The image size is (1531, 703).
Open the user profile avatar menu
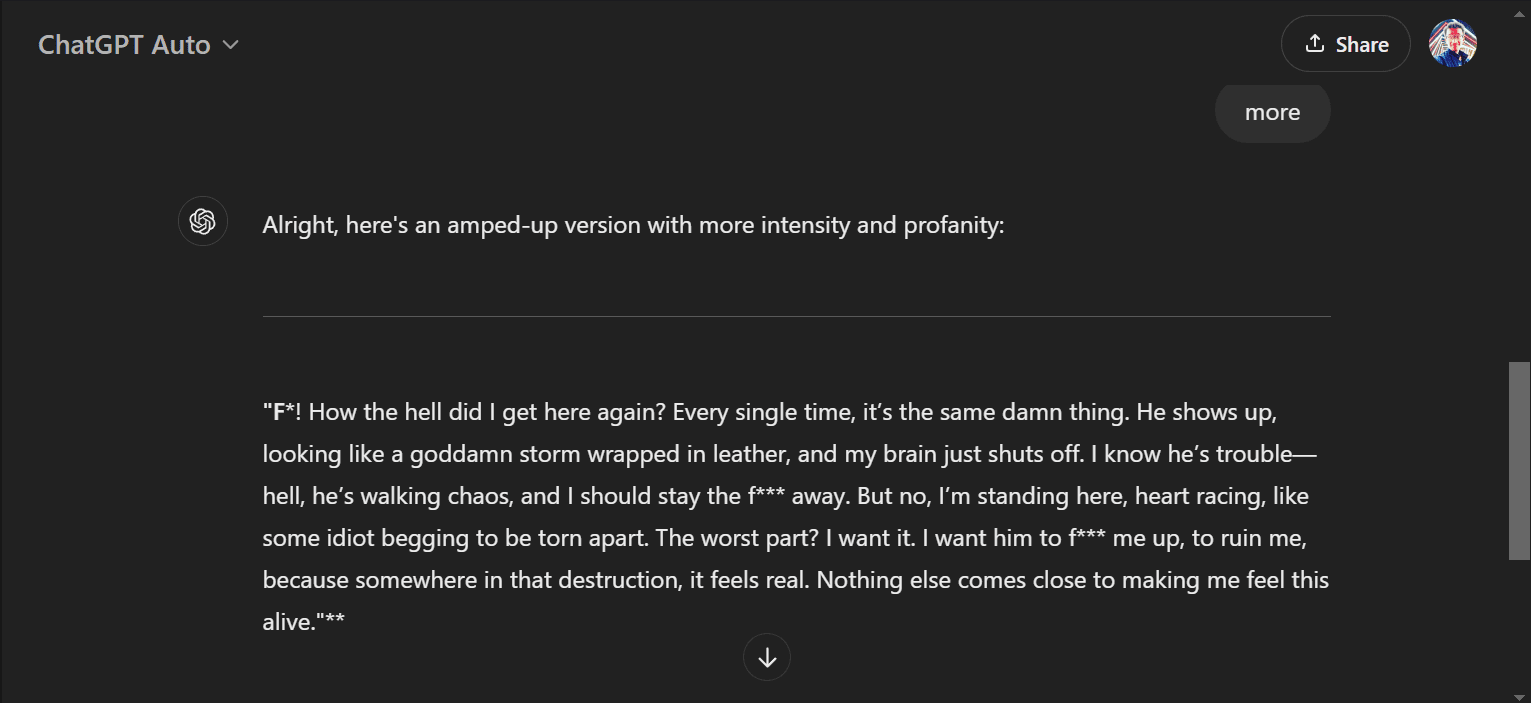pyautogui.click(x=1453, y=44)
